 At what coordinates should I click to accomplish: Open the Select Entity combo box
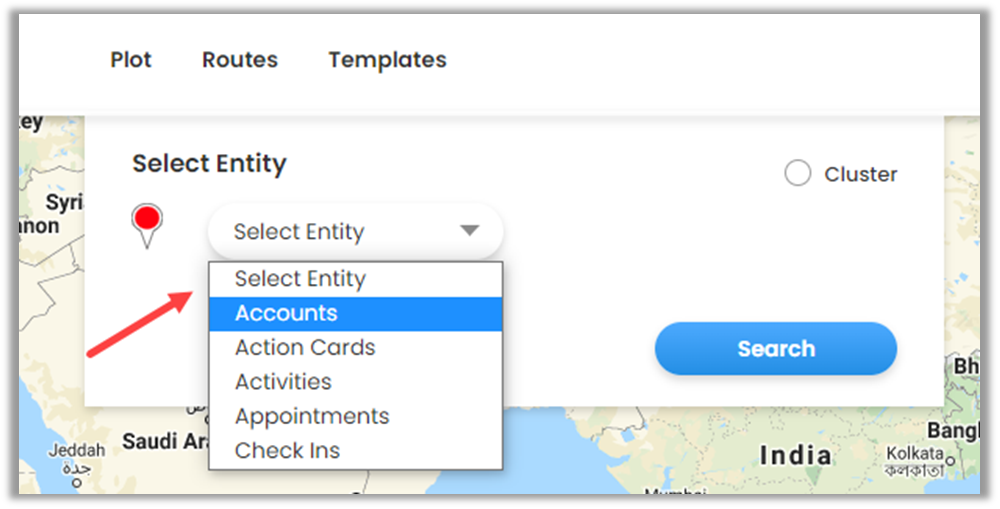355,232
